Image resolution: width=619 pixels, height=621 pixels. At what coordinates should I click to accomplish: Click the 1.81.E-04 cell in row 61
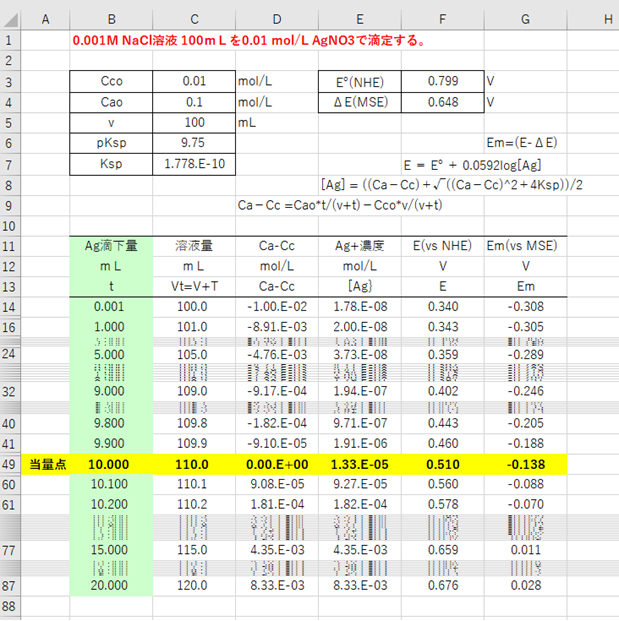pyautogui.click(x=277, y=504)
